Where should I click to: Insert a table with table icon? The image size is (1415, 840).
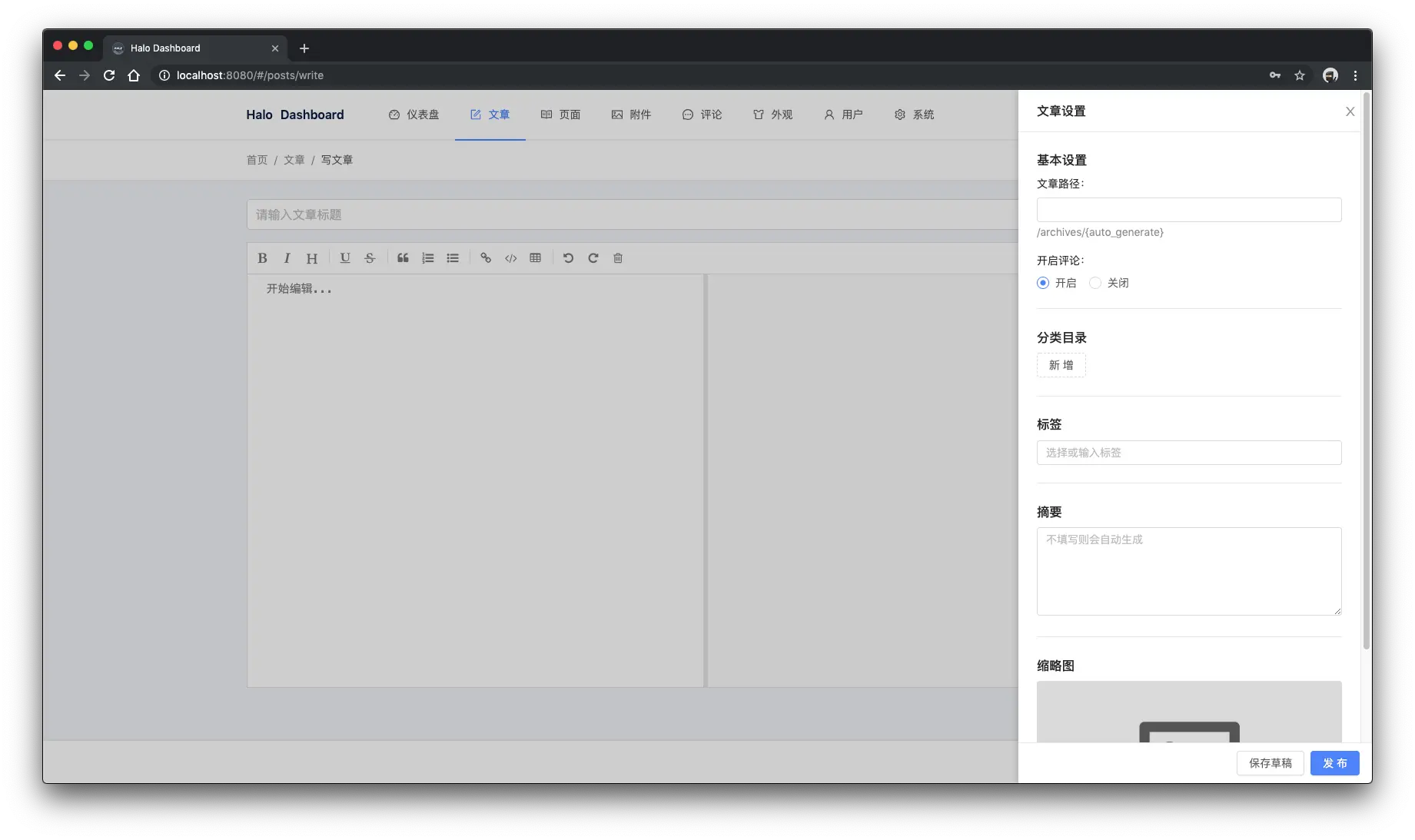(x=536, y=258)
